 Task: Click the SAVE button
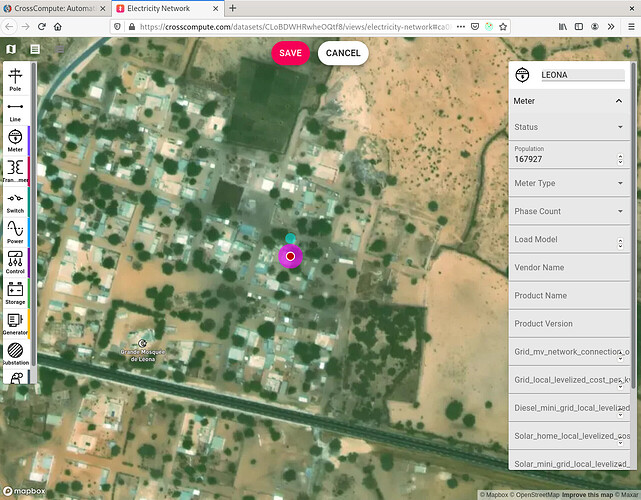291,53
